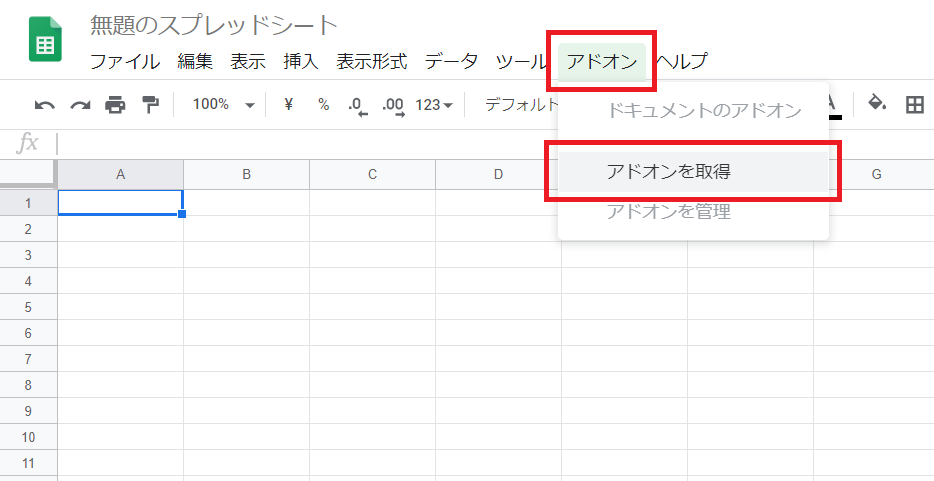Open the 挿入 menu

coord(301,61)
